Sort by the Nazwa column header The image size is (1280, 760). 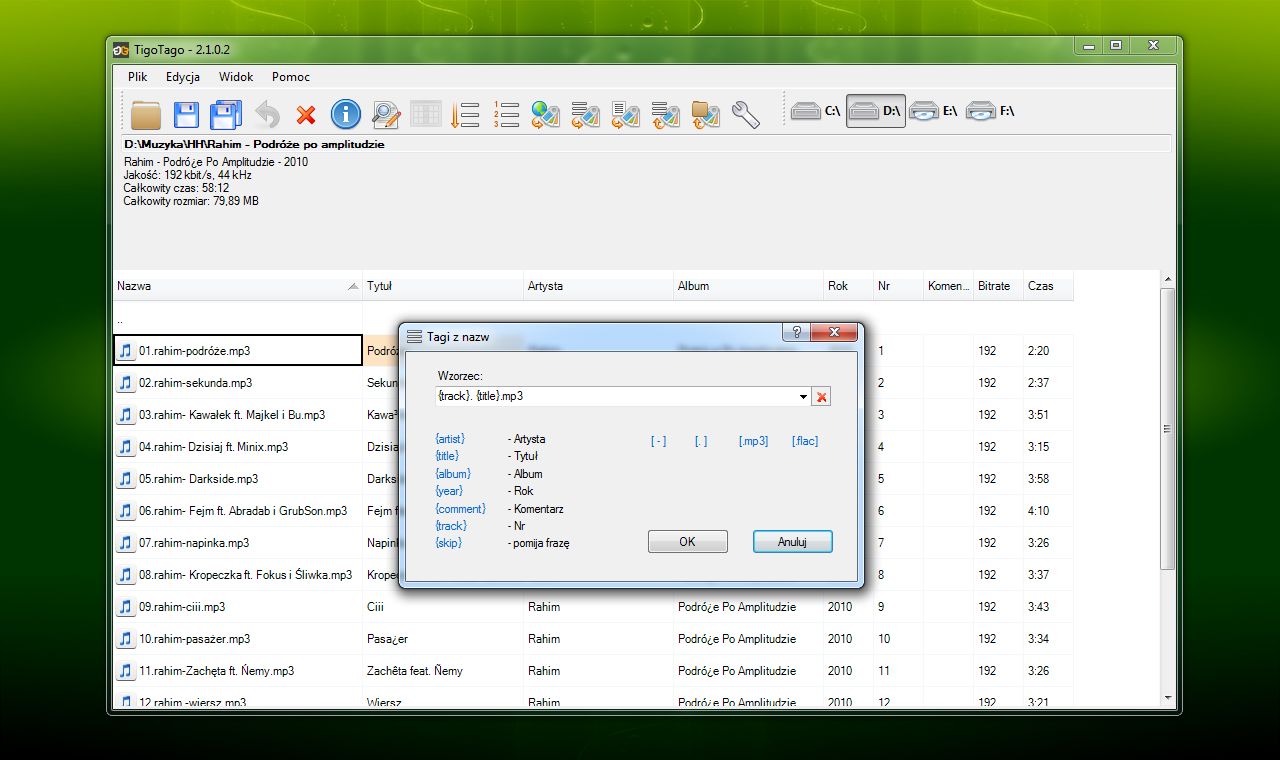point(237,286)
